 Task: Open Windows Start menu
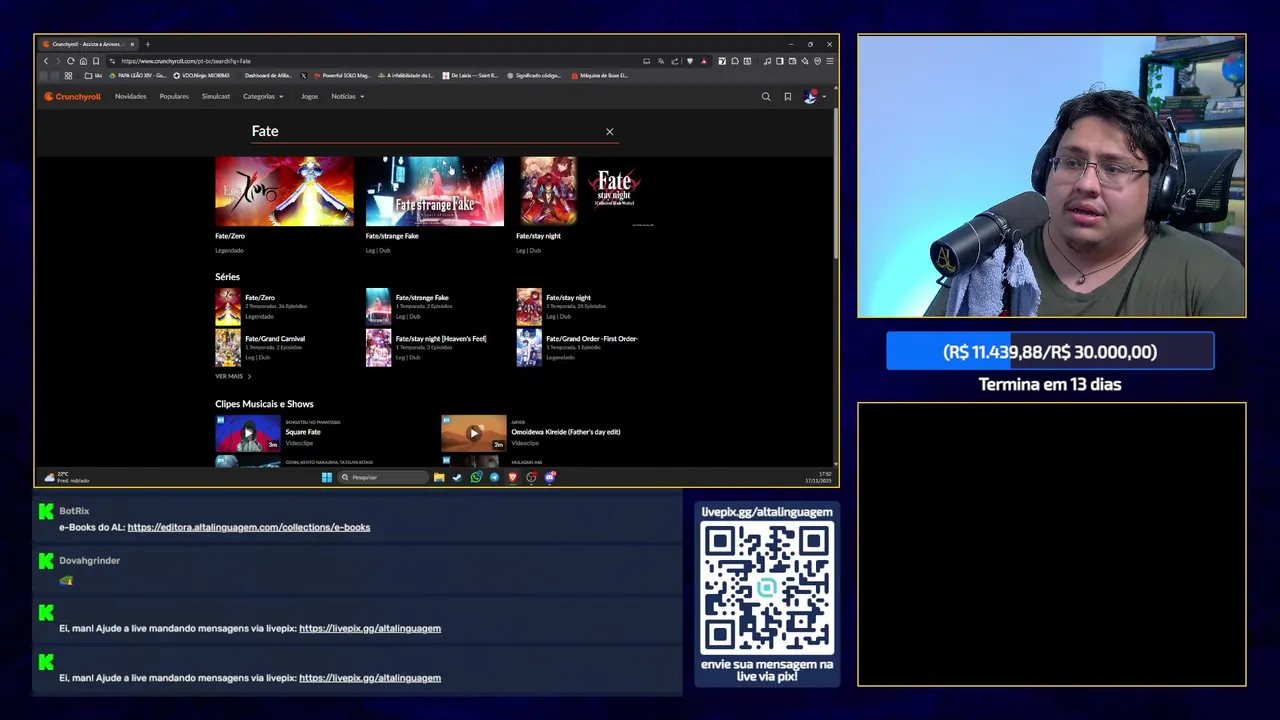pyautogui.click(x=326, y=477)
